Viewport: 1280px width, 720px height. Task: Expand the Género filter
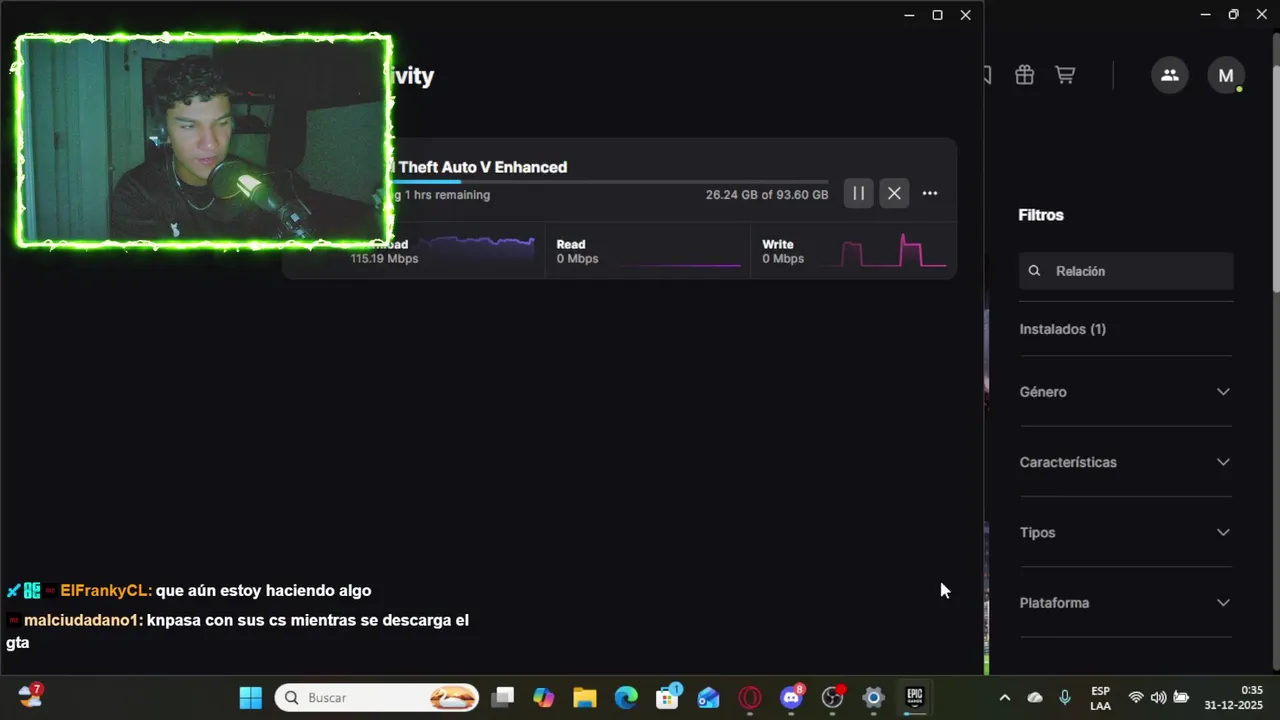pyautogui.click(x=1126, y=392)
